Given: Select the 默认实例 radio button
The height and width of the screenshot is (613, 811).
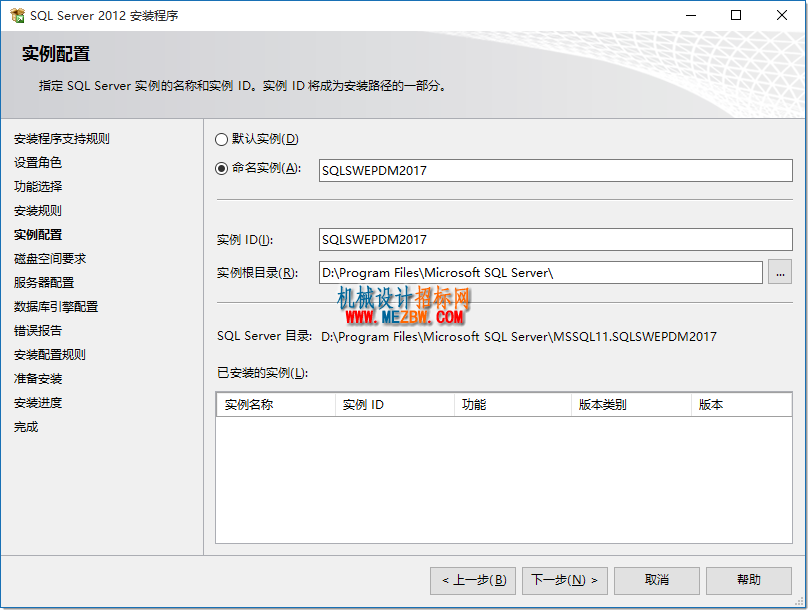Looking at the screenshot, I should point(221,139).
